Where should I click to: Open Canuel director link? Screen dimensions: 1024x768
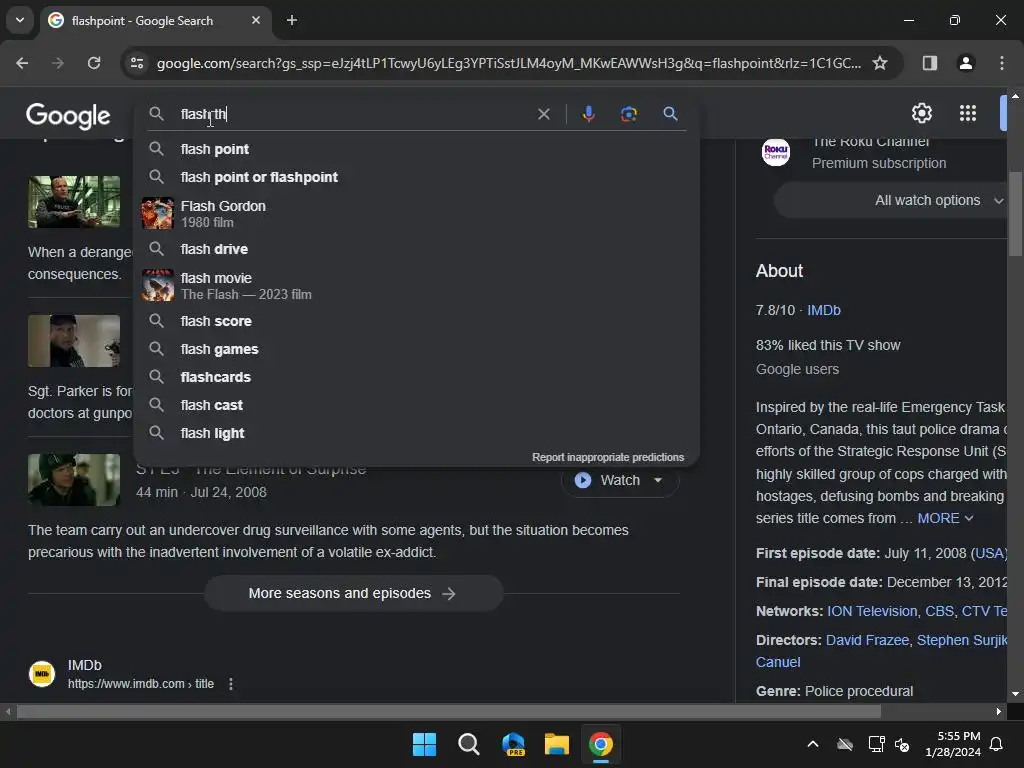tap(778, 662)
